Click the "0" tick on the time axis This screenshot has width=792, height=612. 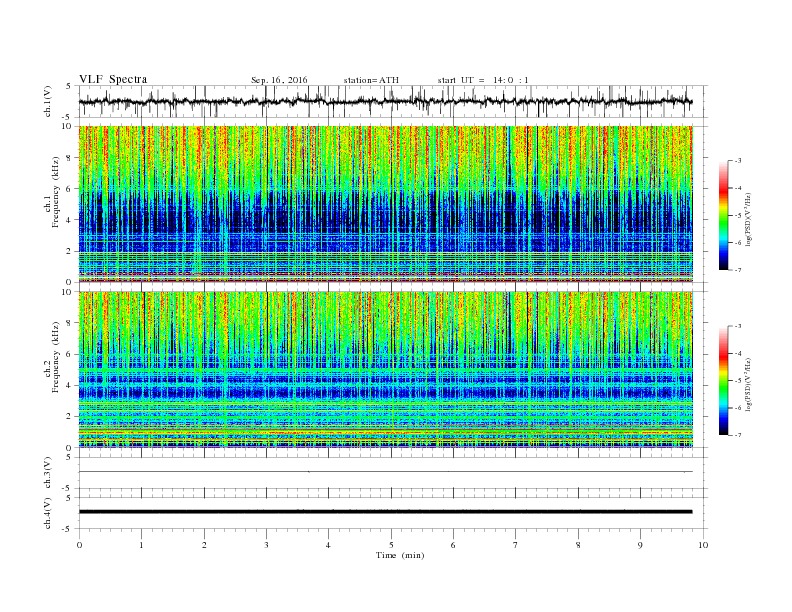(x=79, y=545)
